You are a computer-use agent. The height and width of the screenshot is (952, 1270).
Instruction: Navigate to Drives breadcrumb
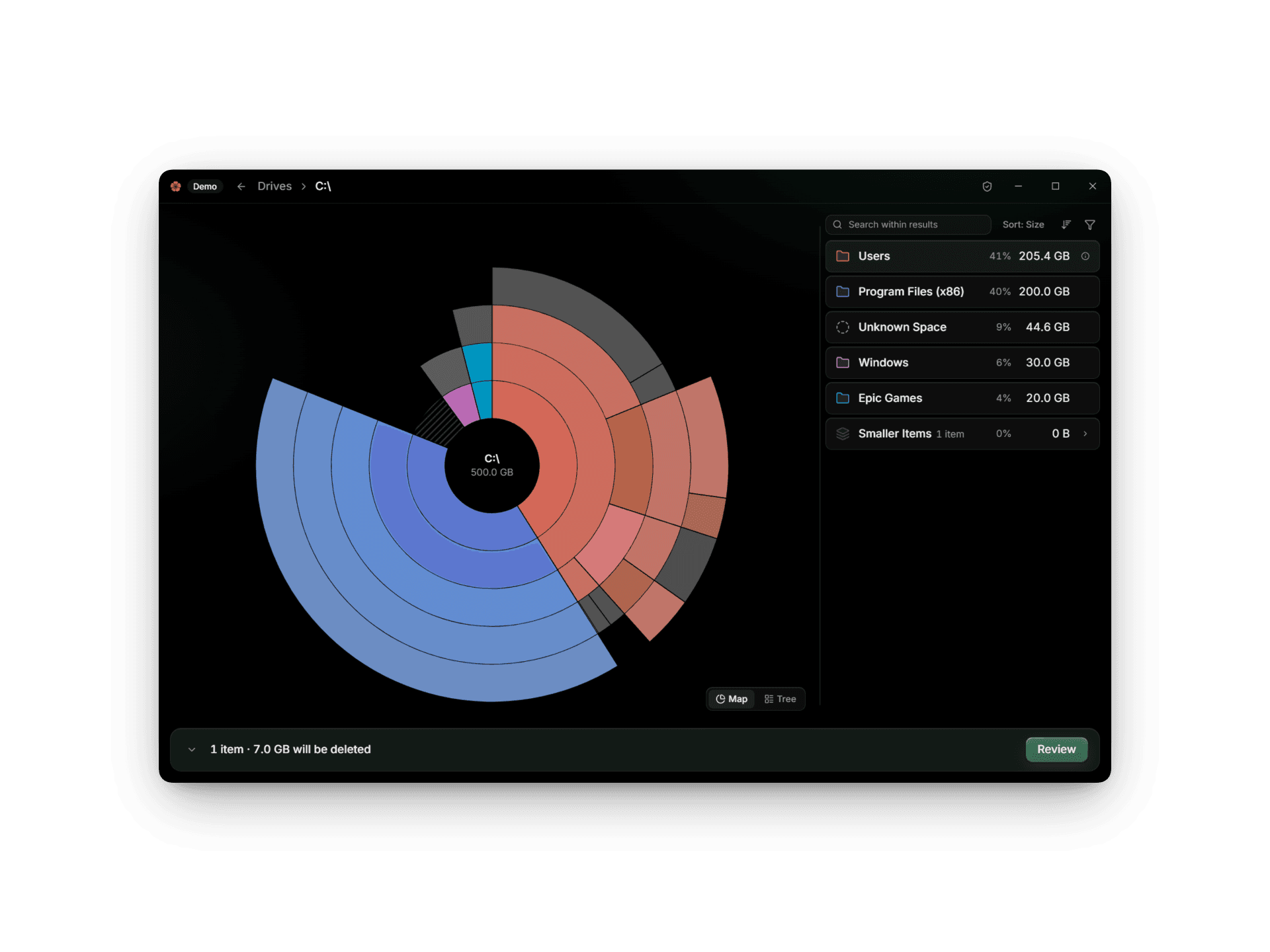click(275, 186)
